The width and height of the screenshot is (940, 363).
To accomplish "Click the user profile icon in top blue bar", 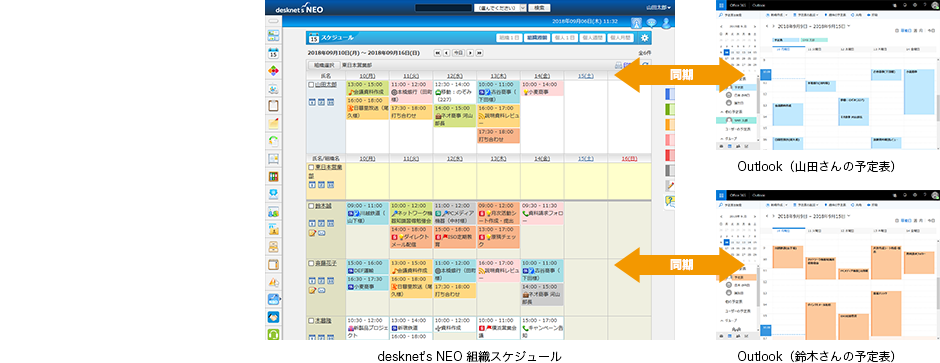I will point(665,22).
